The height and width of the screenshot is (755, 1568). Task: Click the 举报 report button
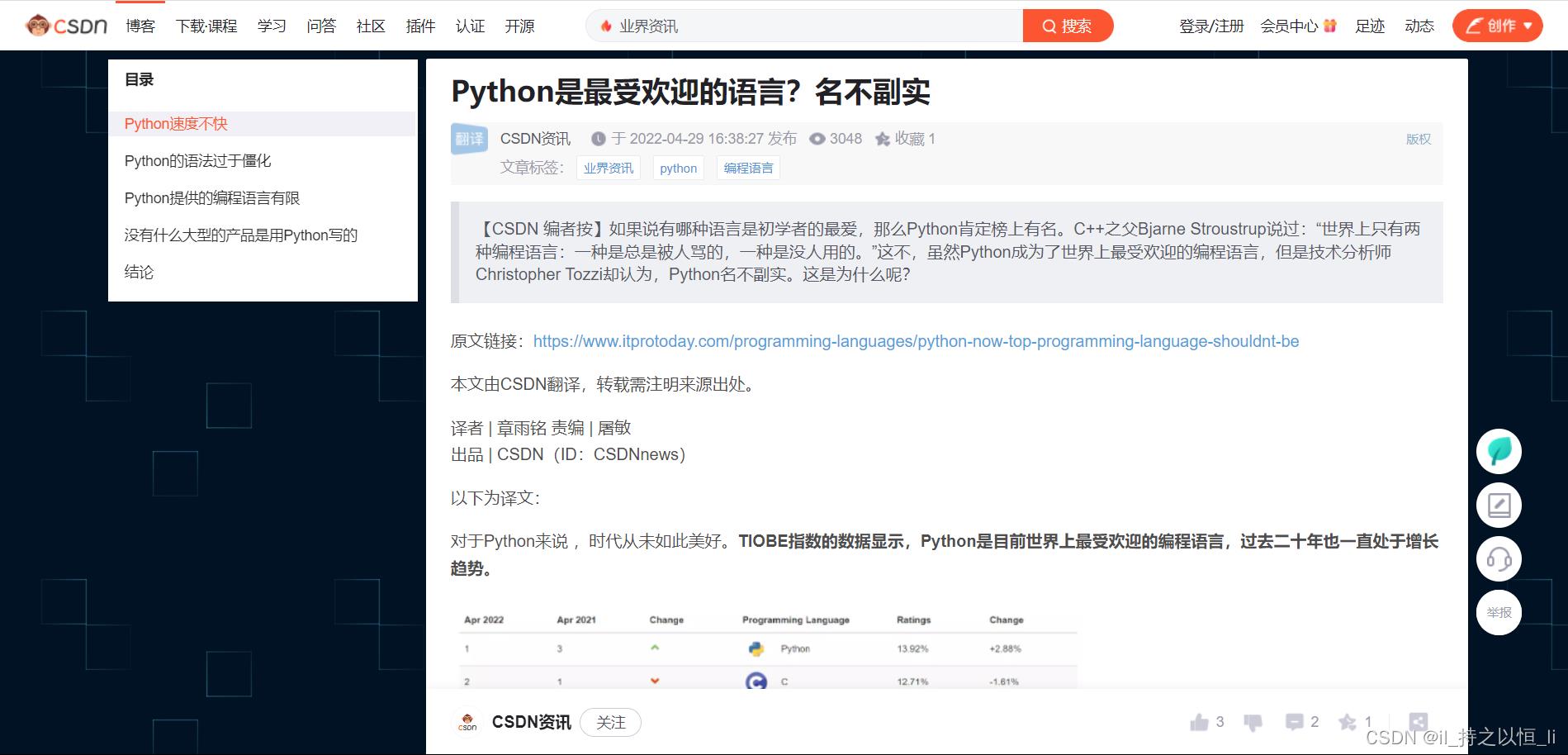(x=1499, y=612)
